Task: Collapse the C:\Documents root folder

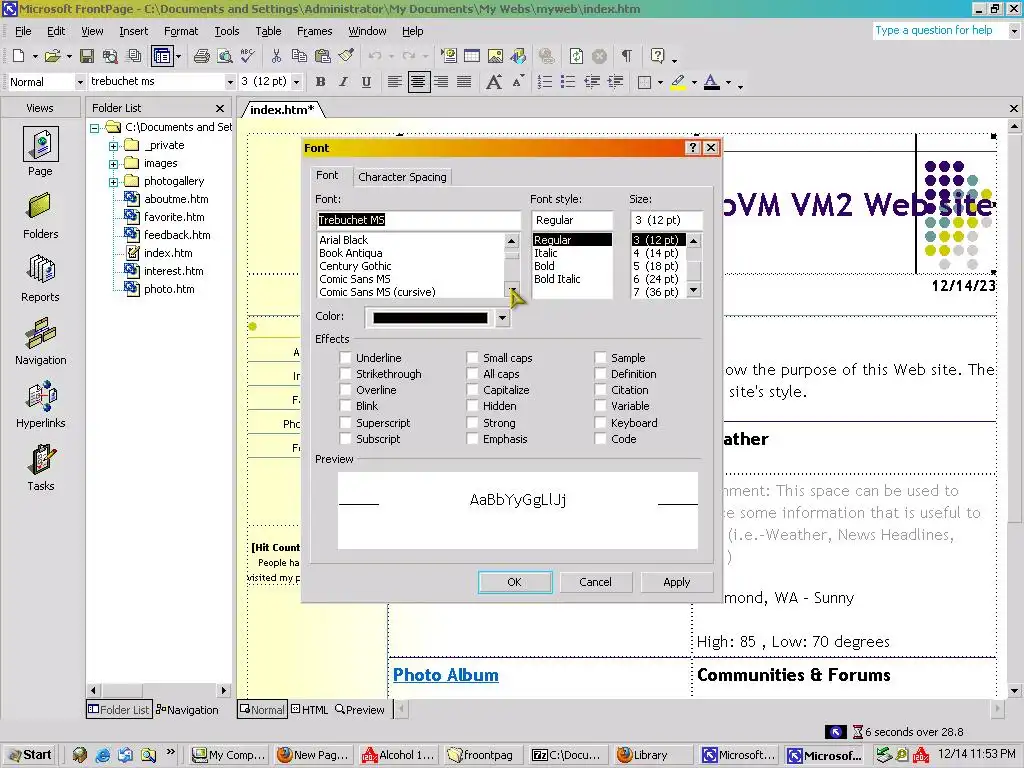Action: tap(95, 128)
